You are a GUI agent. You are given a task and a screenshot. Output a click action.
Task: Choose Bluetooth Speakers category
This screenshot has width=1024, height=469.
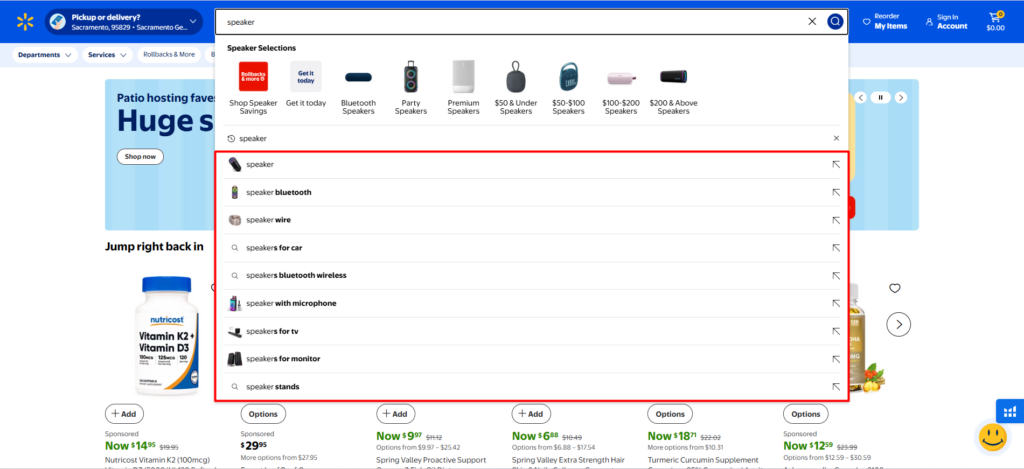[x=359, y=88]
